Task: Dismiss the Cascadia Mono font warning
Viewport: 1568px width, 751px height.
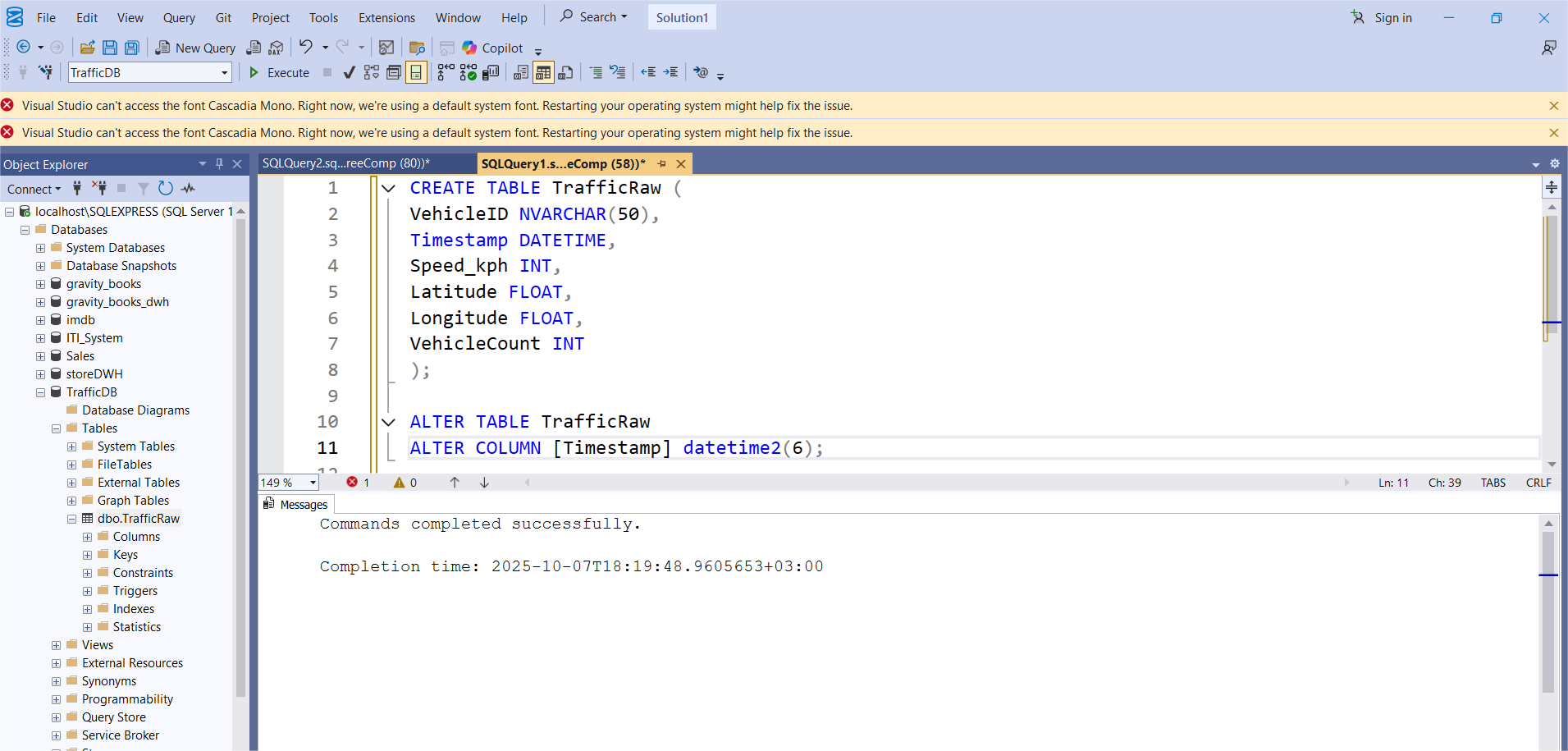Action: click(x=1553, y=105)
